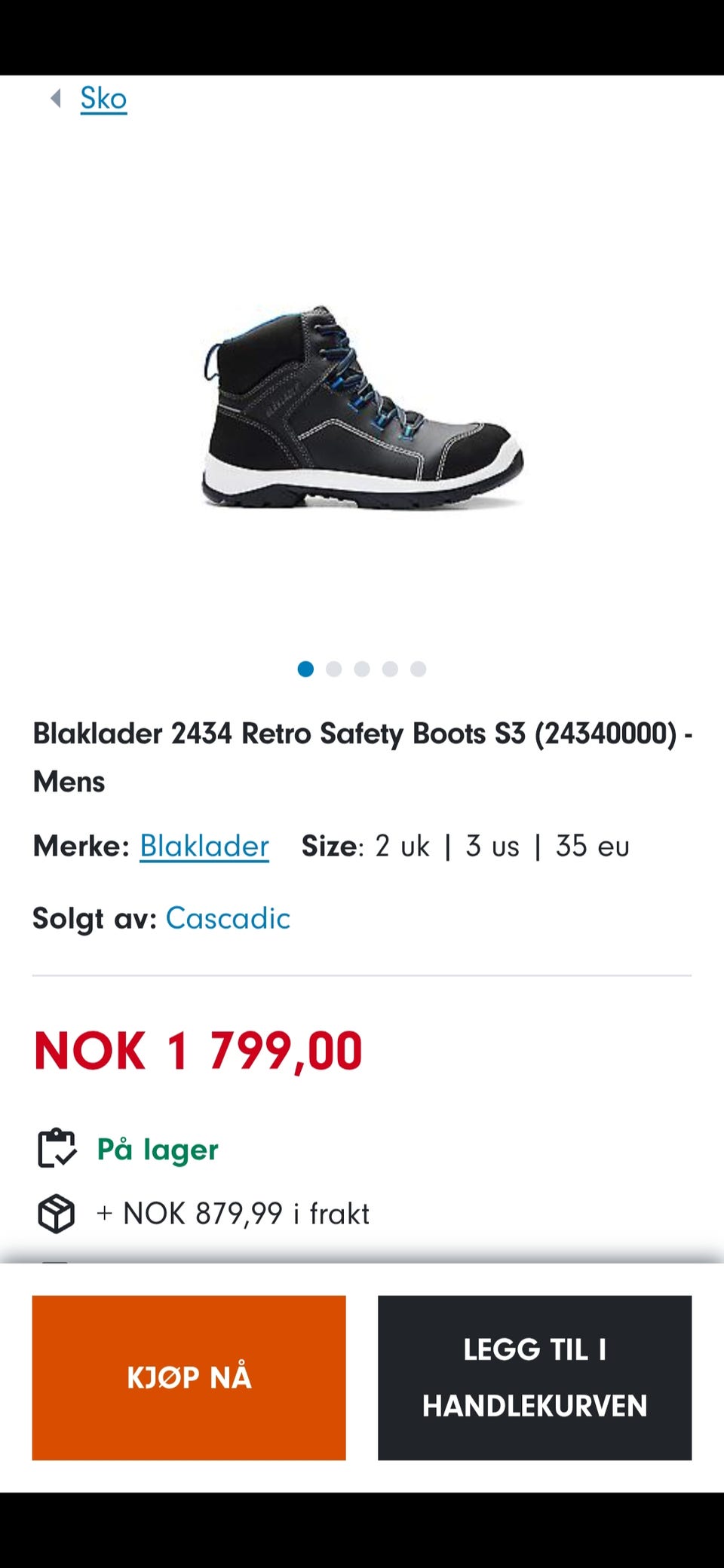Click the size 35 eu text
This screenshot has height=1568, width=724.
(x=593, y=847)
